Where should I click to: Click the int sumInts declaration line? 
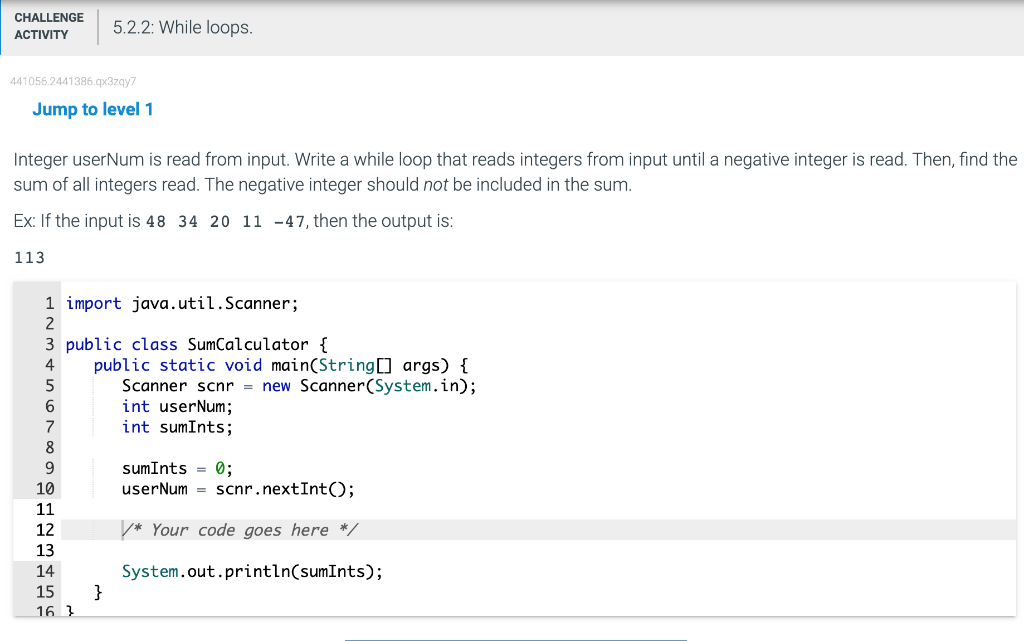177,427
